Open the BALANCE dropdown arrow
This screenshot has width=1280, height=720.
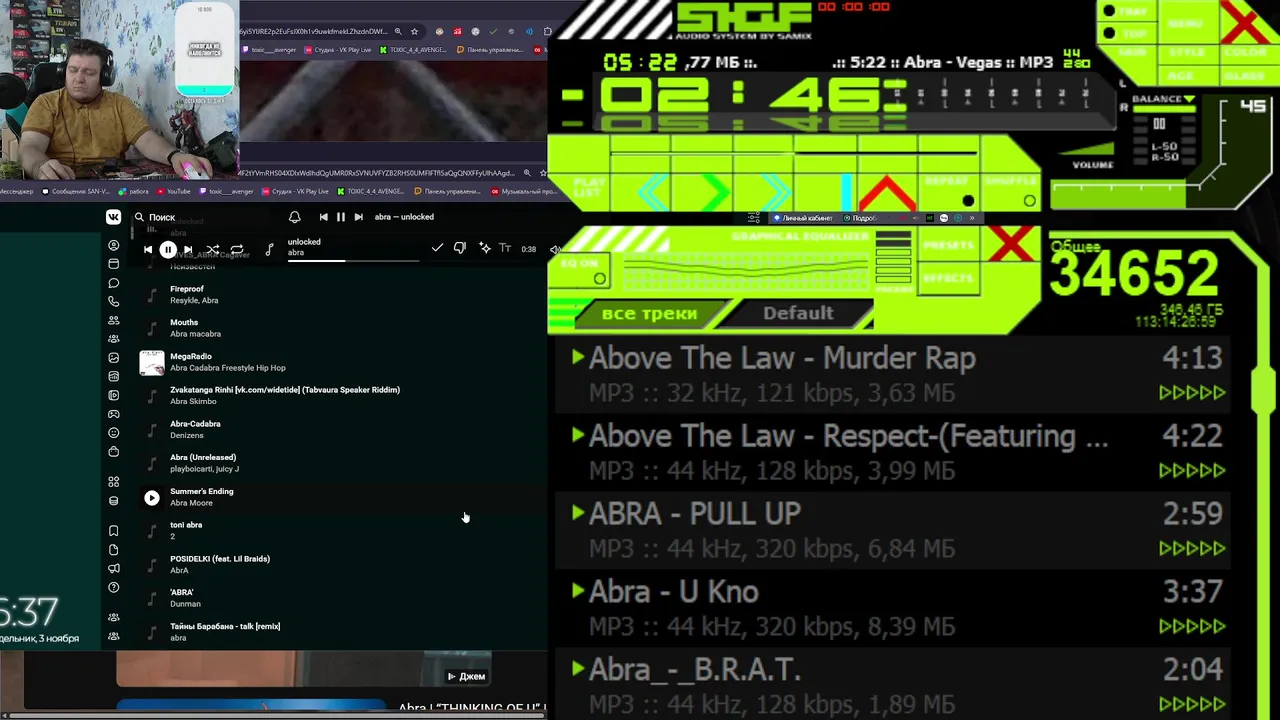coord(1189,99)
